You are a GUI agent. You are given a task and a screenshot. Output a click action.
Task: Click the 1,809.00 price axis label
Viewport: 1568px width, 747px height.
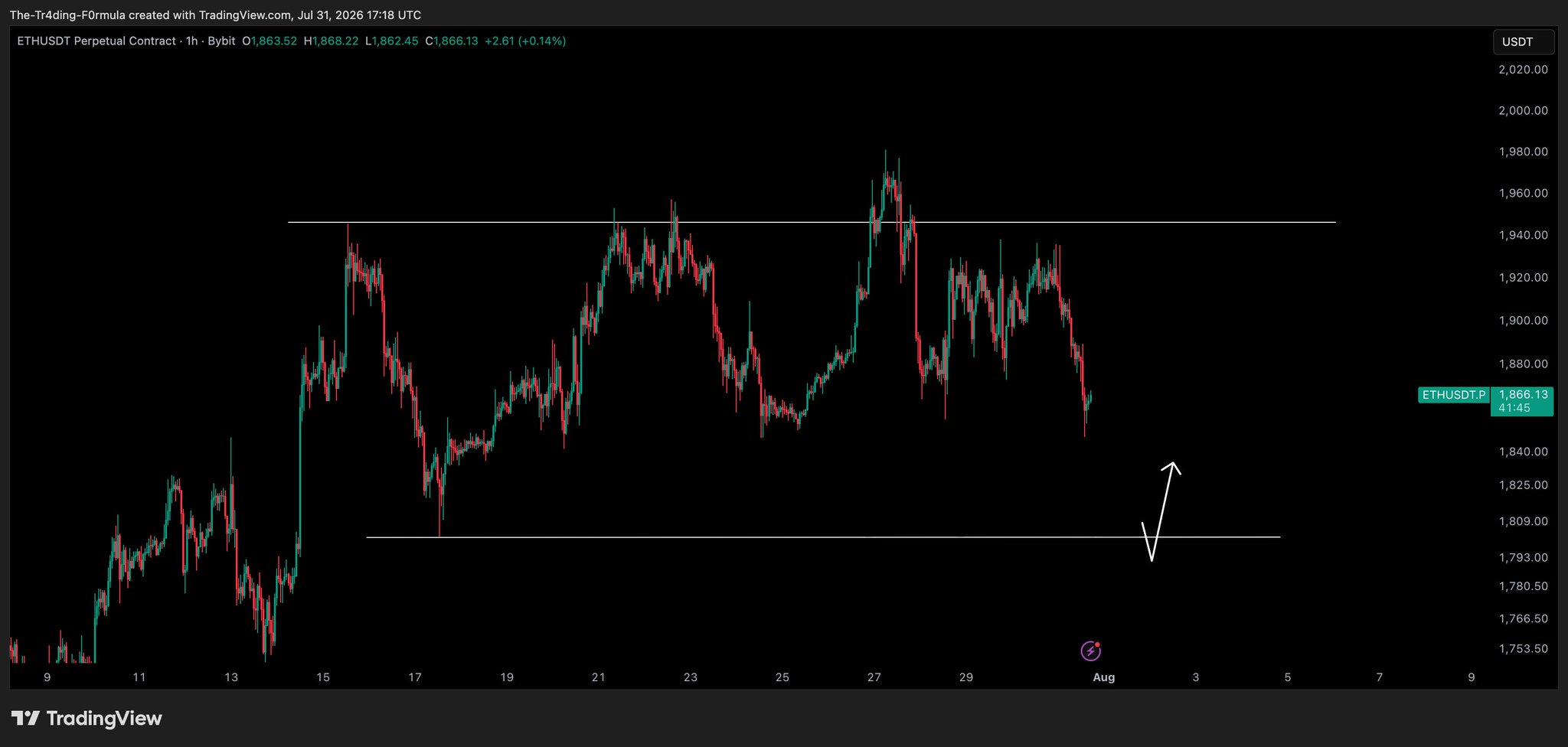point(1523,522)
